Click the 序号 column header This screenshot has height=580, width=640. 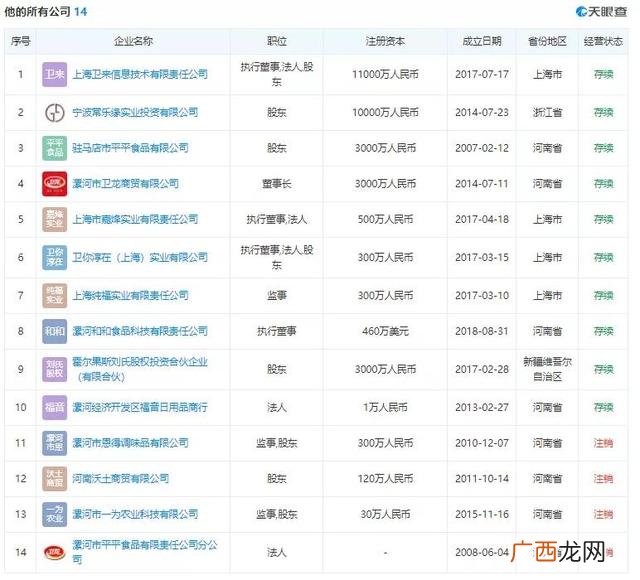click(20, 41)
